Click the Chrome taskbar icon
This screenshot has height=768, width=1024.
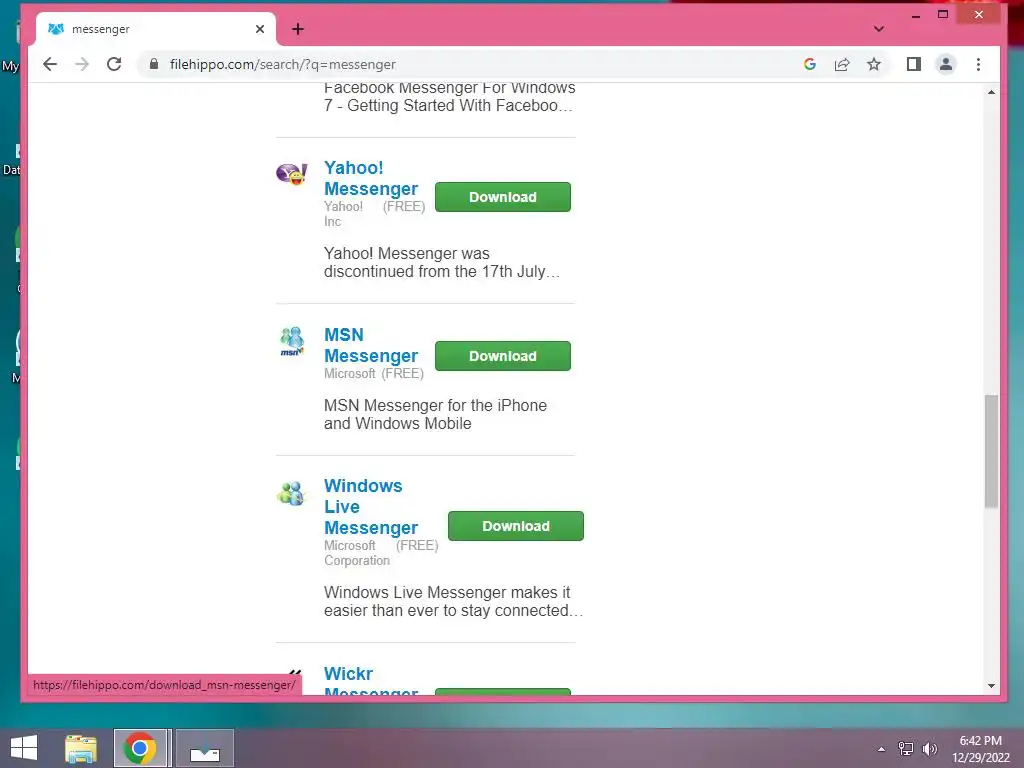point(140,748)
